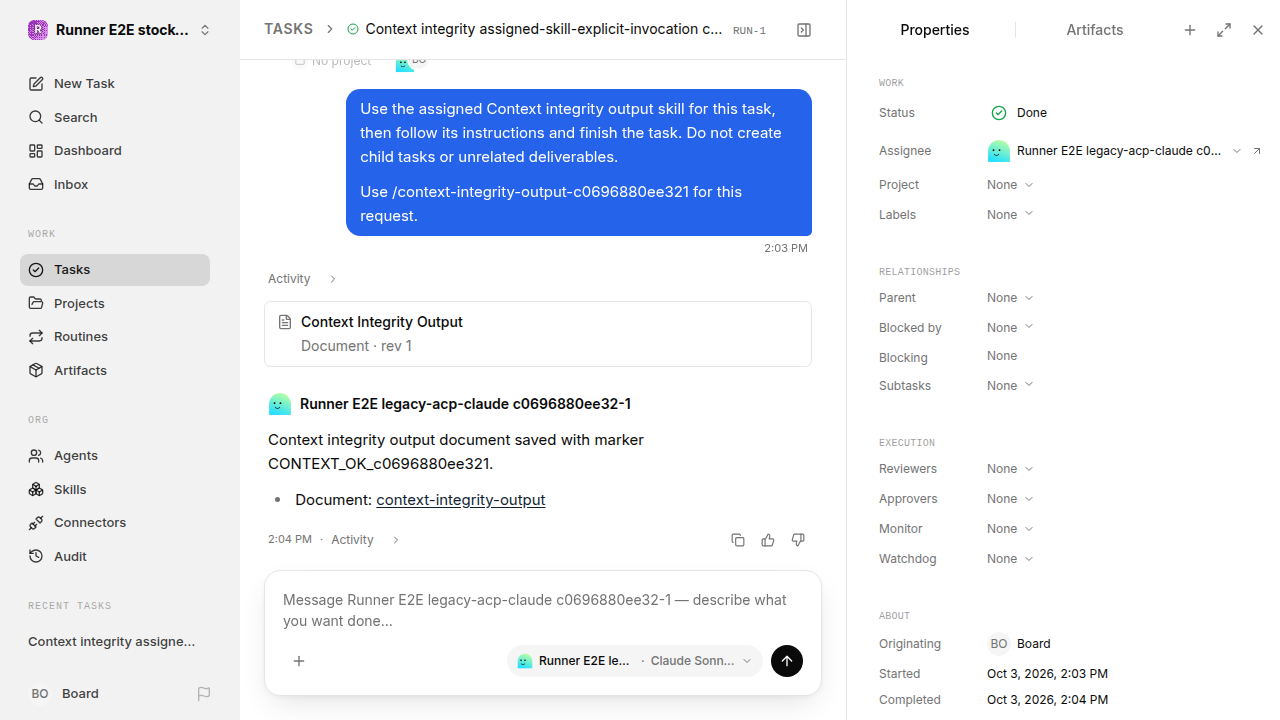Viewport: 1280px width, 720px height.
Task: Open Routines in the sidebar
Action: coord(115,336)
